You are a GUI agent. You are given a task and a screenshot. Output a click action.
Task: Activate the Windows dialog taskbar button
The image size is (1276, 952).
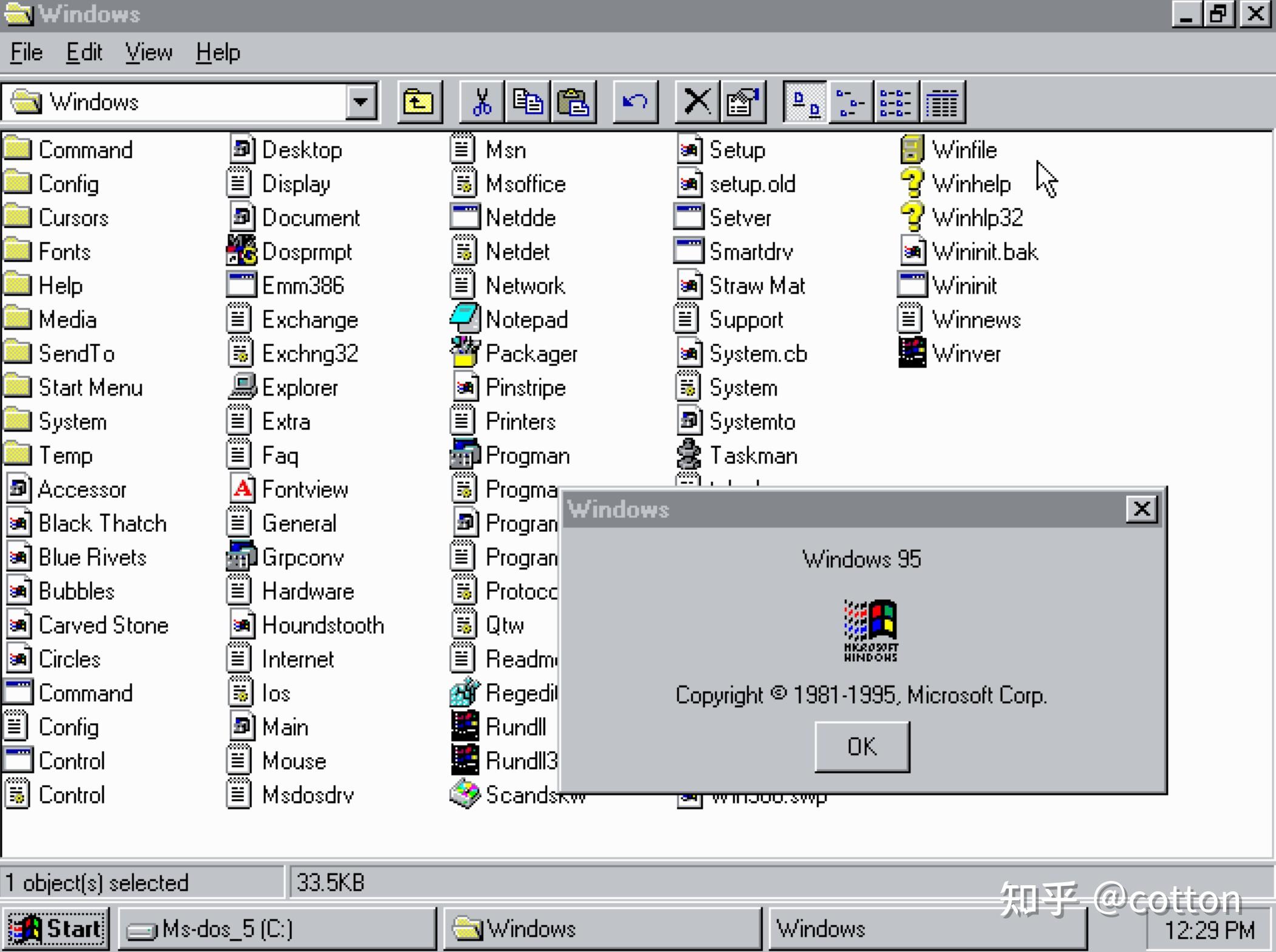tap(928, 928)
